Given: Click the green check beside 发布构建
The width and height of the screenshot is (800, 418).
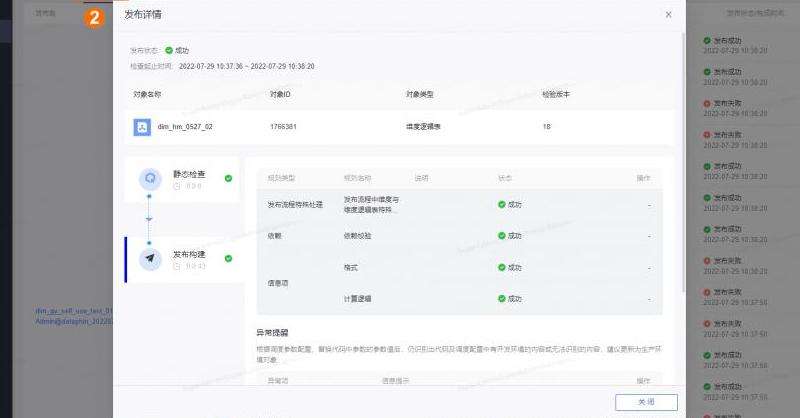Looking at the screenshot, I should click(x=229, y=258).
